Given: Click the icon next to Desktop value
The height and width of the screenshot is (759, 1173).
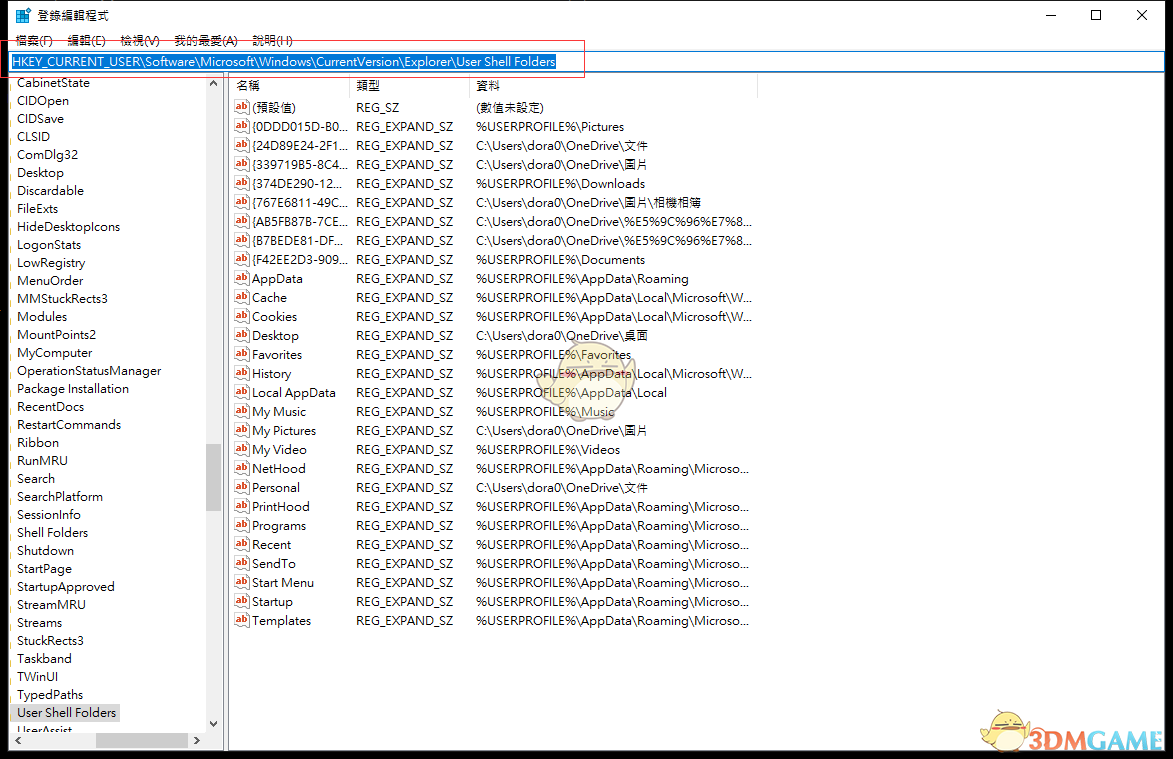Looking at the screenshot, I should click(x=241, y=336).
